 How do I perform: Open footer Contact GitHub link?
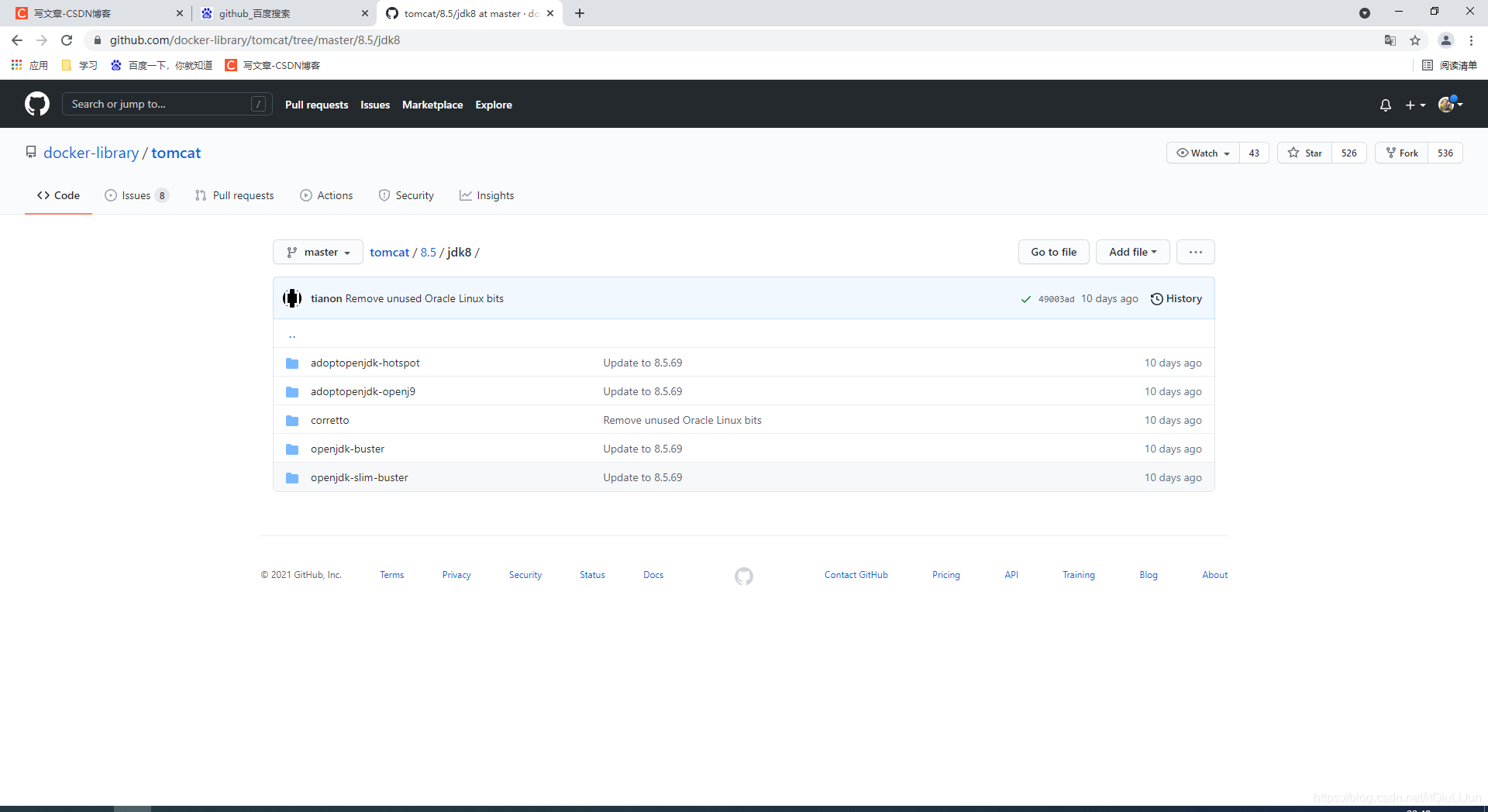856,575
